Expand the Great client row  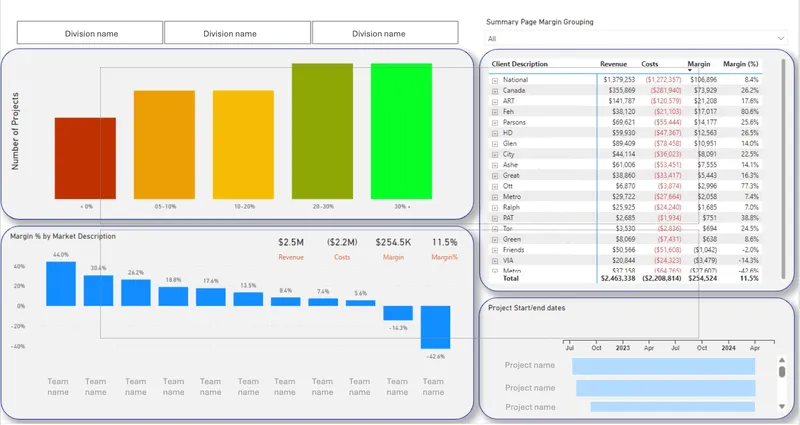tap(494, 176)
